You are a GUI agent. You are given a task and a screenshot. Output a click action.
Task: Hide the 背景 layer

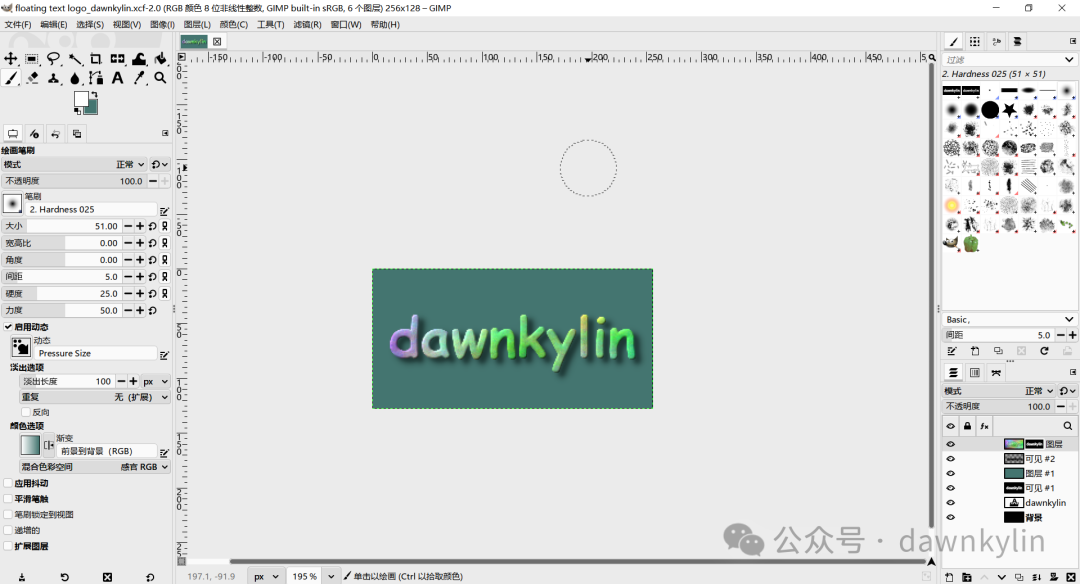(x=950, y=517)
